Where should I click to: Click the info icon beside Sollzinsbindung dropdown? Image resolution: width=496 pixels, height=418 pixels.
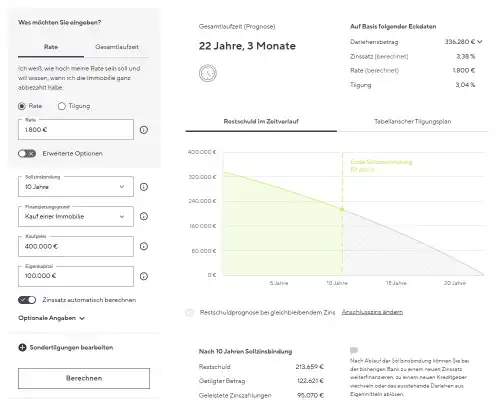(x=144, y=187)
